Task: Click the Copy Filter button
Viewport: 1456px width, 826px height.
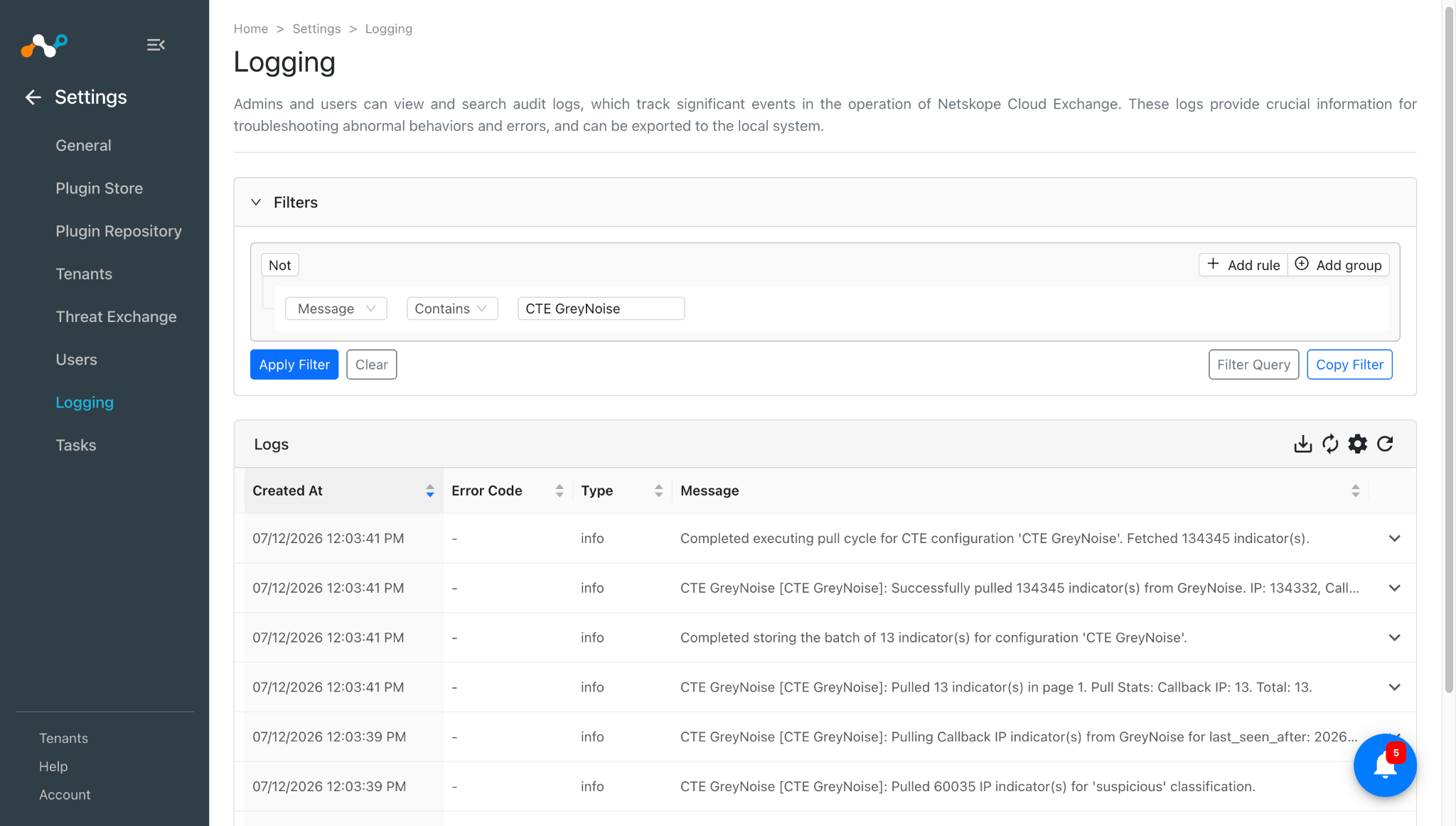Action: tap(1349, 365)
